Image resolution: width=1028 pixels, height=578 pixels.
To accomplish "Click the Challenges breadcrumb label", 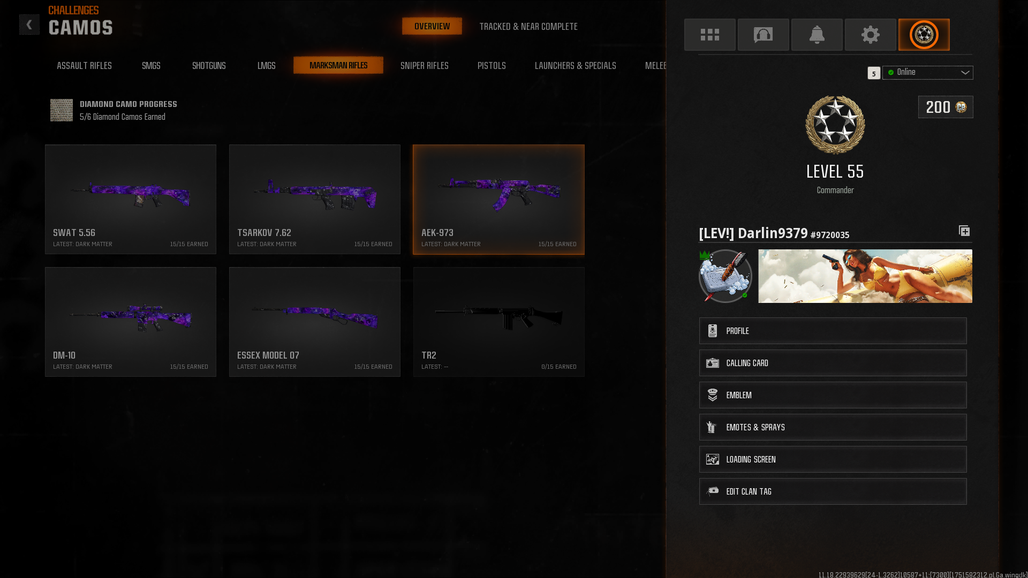I will [73, 10].
